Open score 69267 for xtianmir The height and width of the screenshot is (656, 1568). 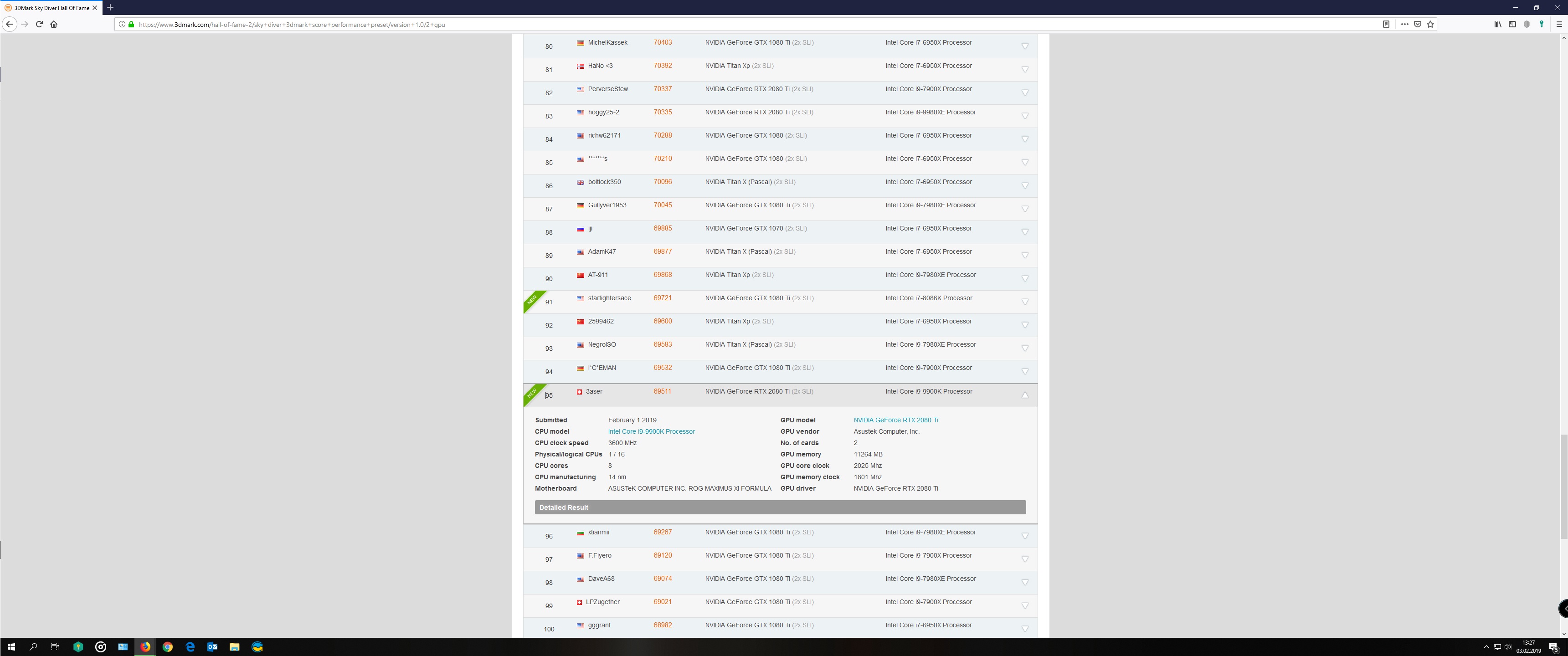tap(662, 532)
